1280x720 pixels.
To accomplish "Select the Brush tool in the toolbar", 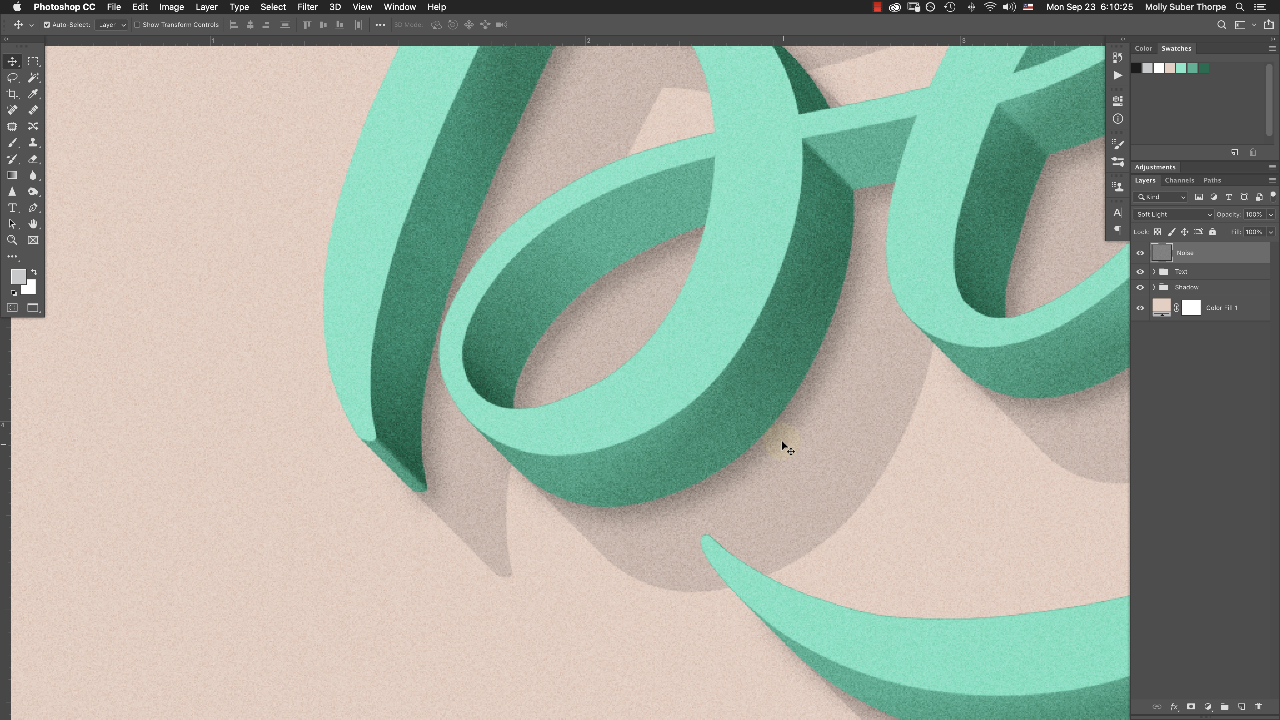I will coord(12,143).
